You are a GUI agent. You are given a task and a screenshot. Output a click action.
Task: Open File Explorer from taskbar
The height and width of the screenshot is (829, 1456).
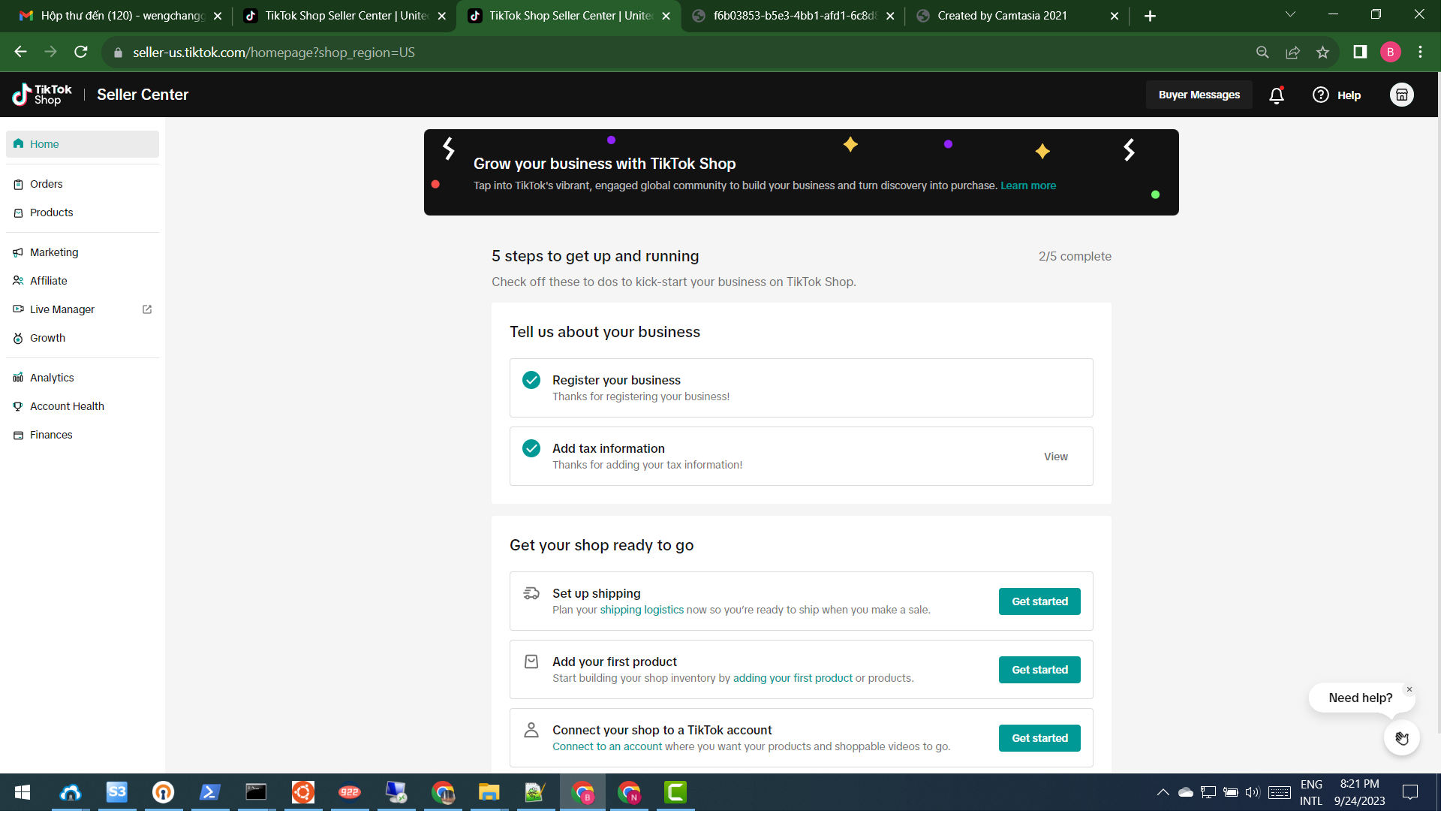point(489,792)
